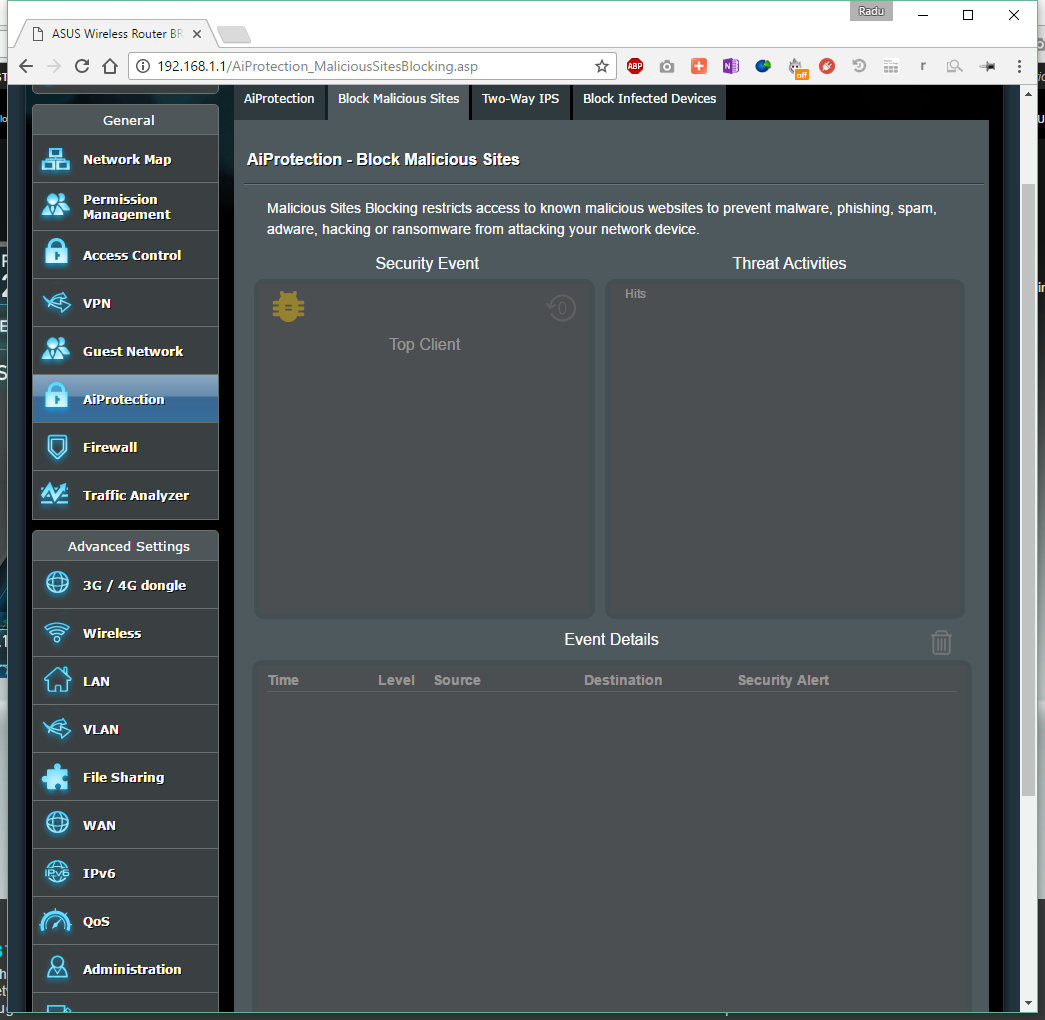This screenshot has height=1020, width=1045.
Task: Open Chrome three-dot menu
Action: click(1019, 66)
